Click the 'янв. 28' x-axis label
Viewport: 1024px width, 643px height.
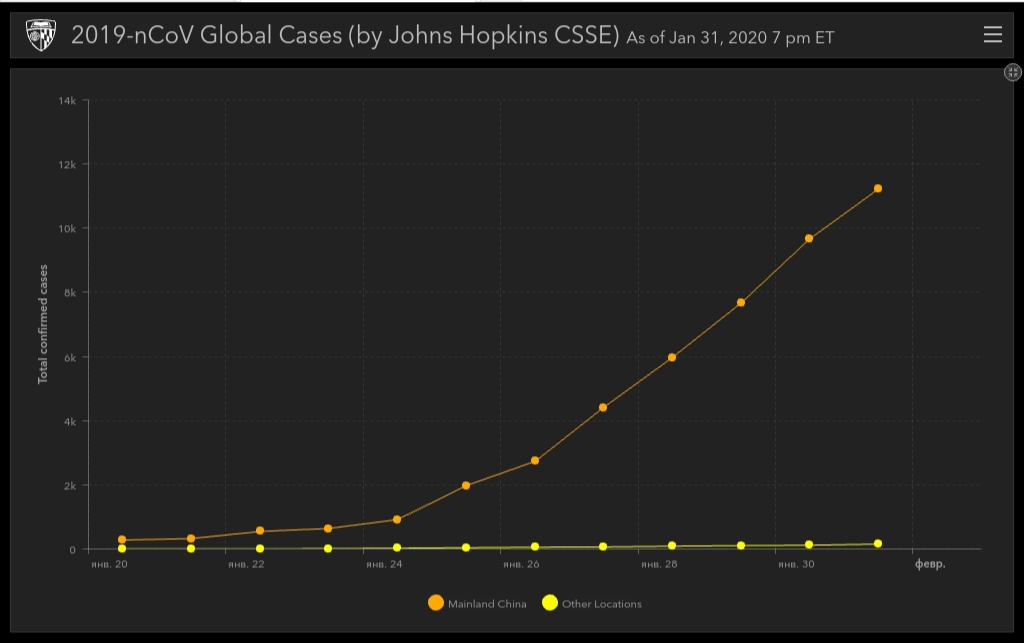click(x=659, y=564)
